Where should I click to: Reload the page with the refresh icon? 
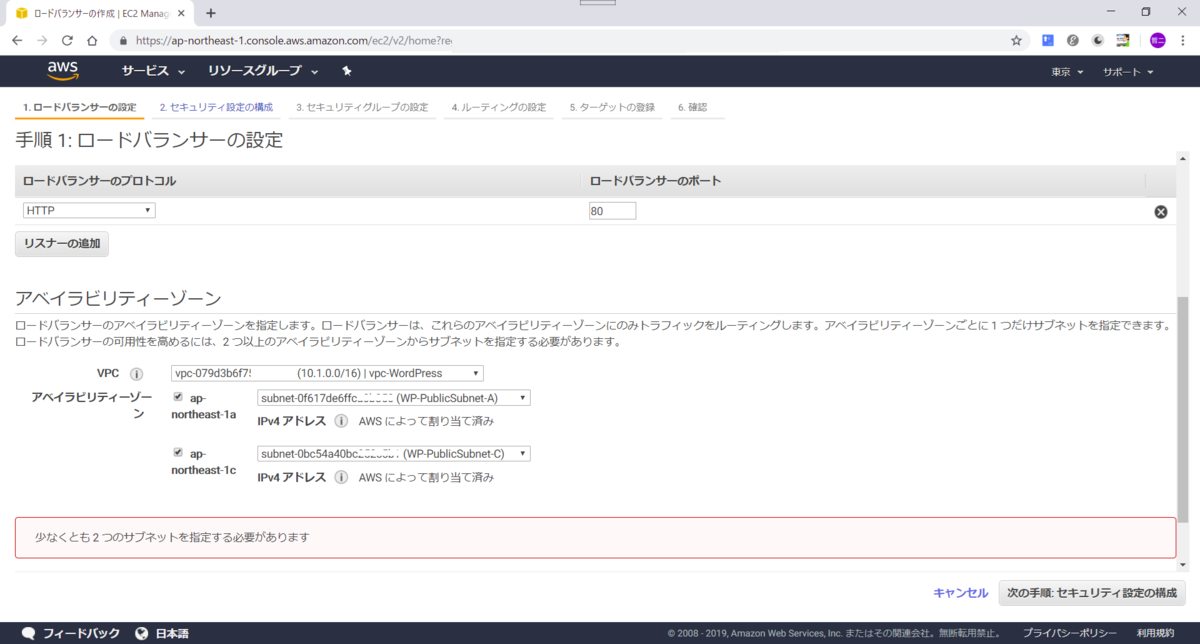pyautogui.click(x=66, y=40)
